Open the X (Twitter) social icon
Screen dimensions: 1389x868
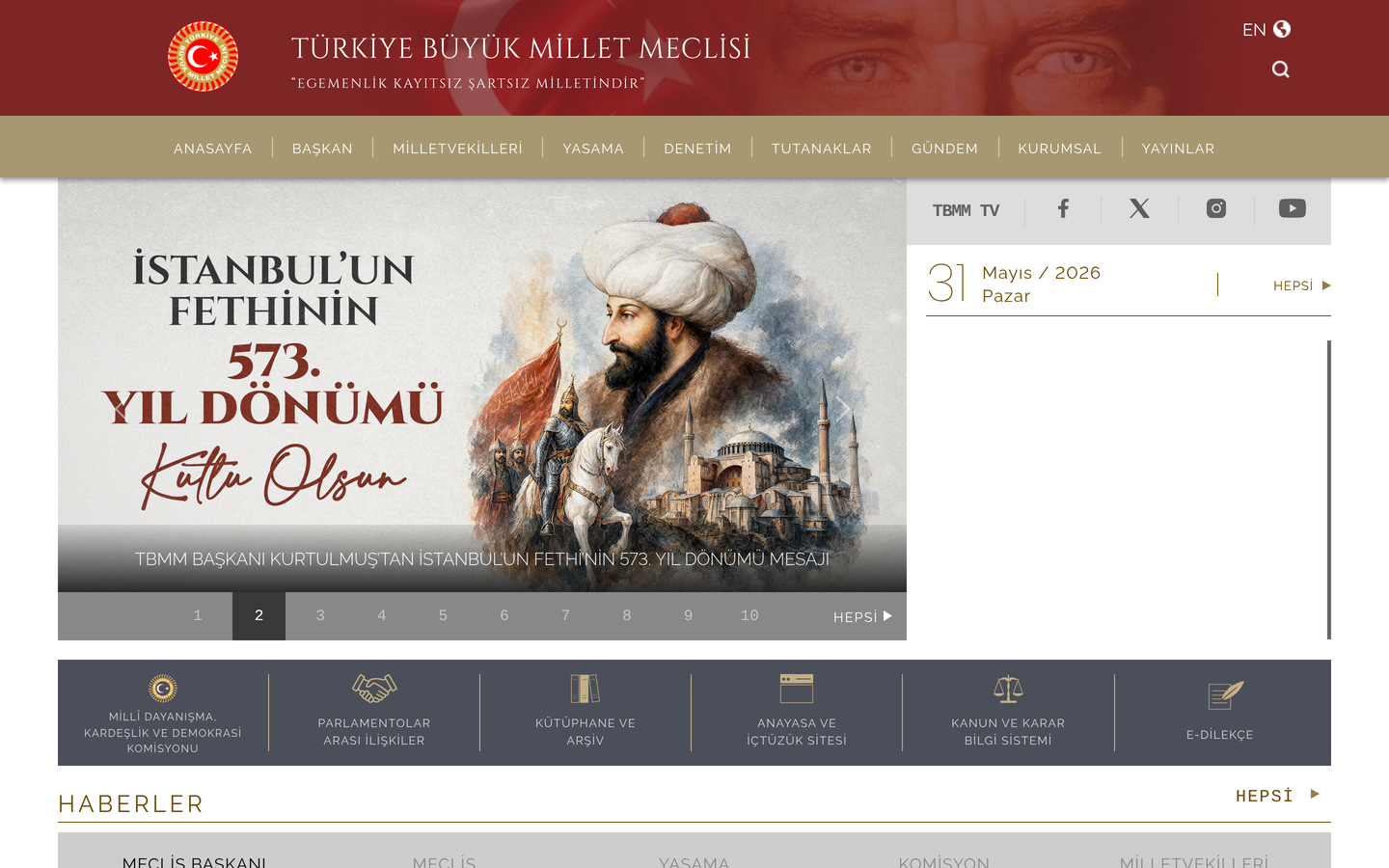[x=1139, y=208]
